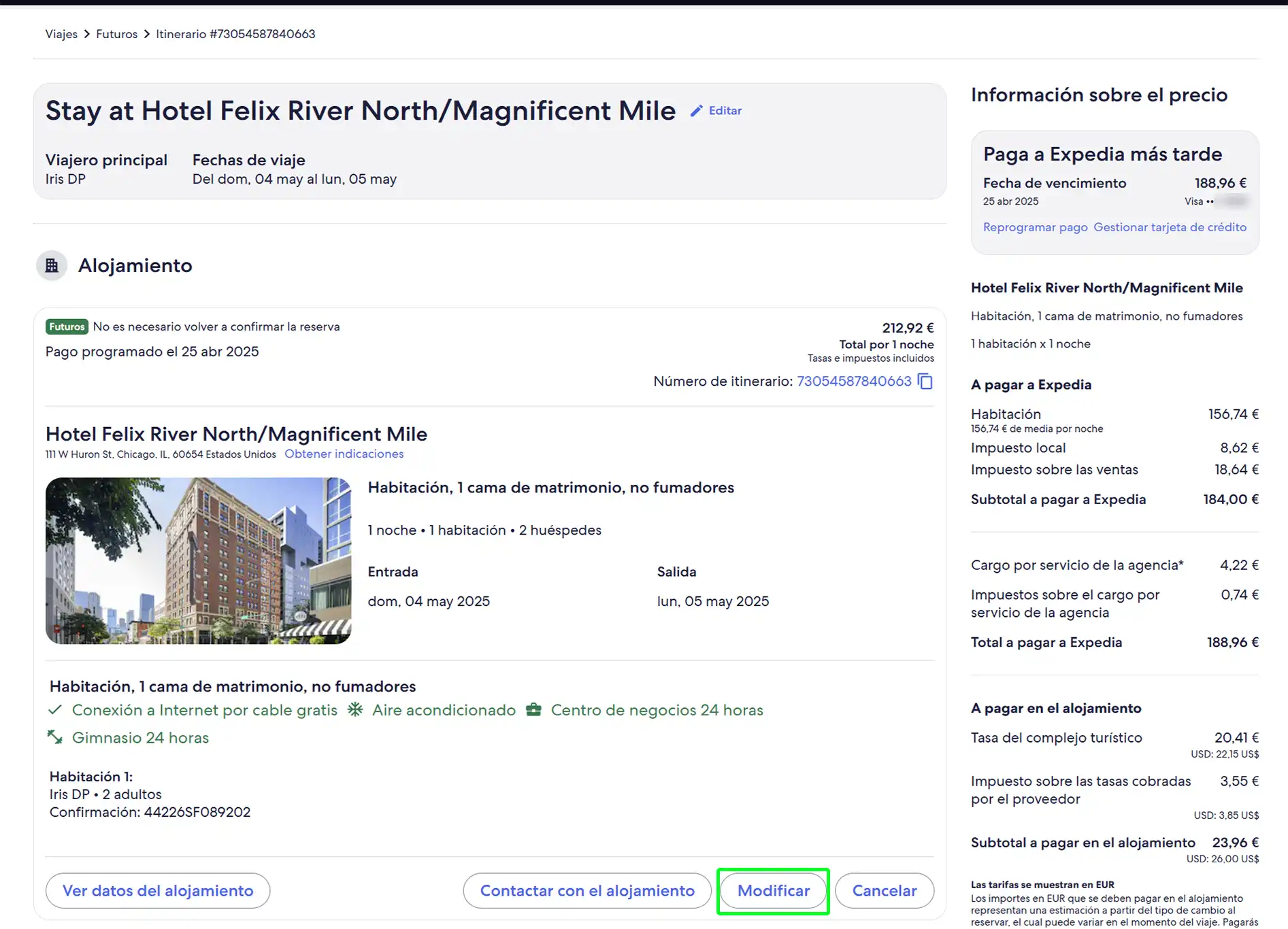Click Ver datos del alojamiento button
This screenshot has width=1288, height=929.
point(158,891)
